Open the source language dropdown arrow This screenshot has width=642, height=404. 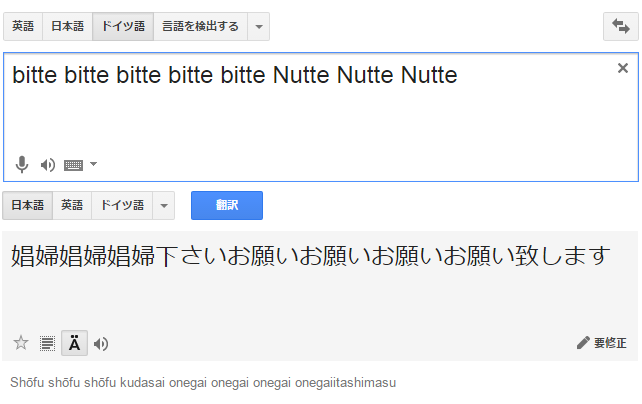[259, 27]
